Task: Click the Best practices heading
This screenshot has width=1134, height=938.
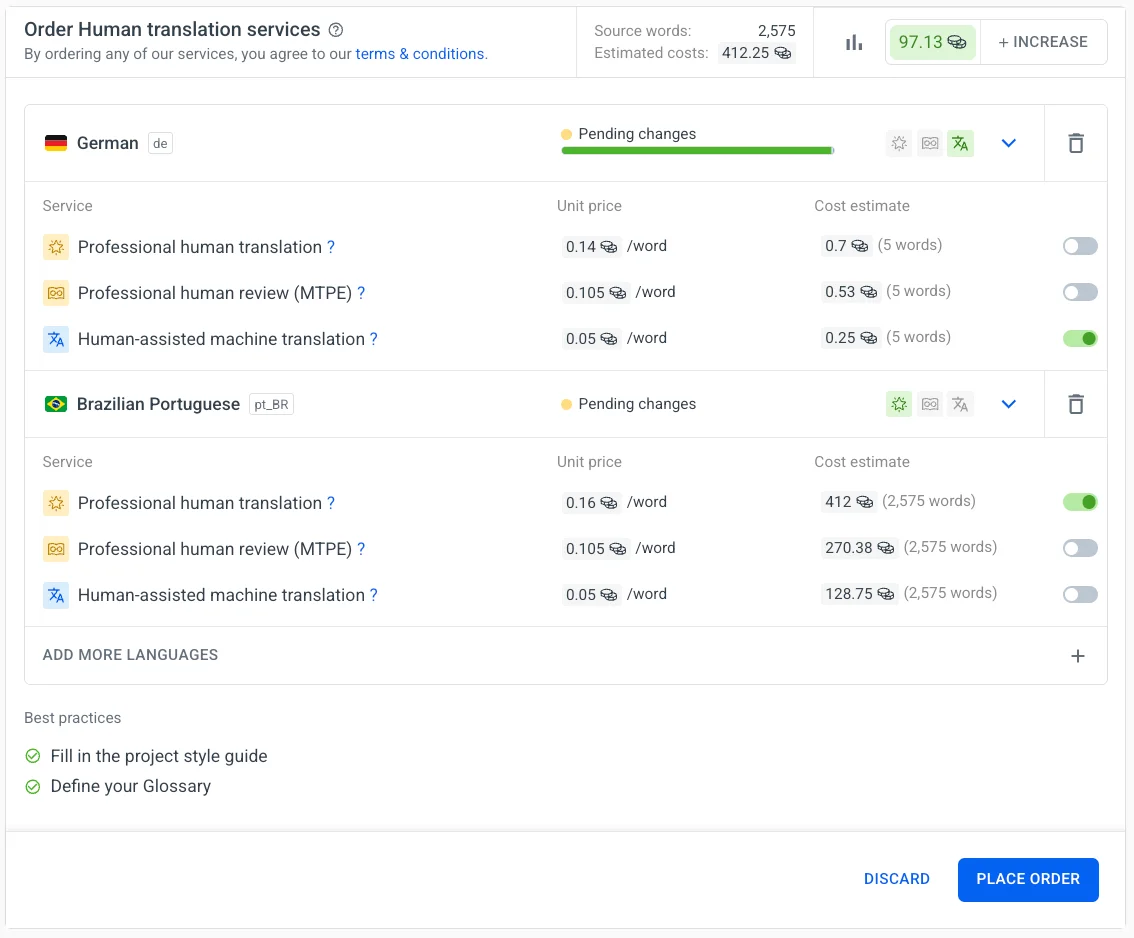Action: coord(72,718)
